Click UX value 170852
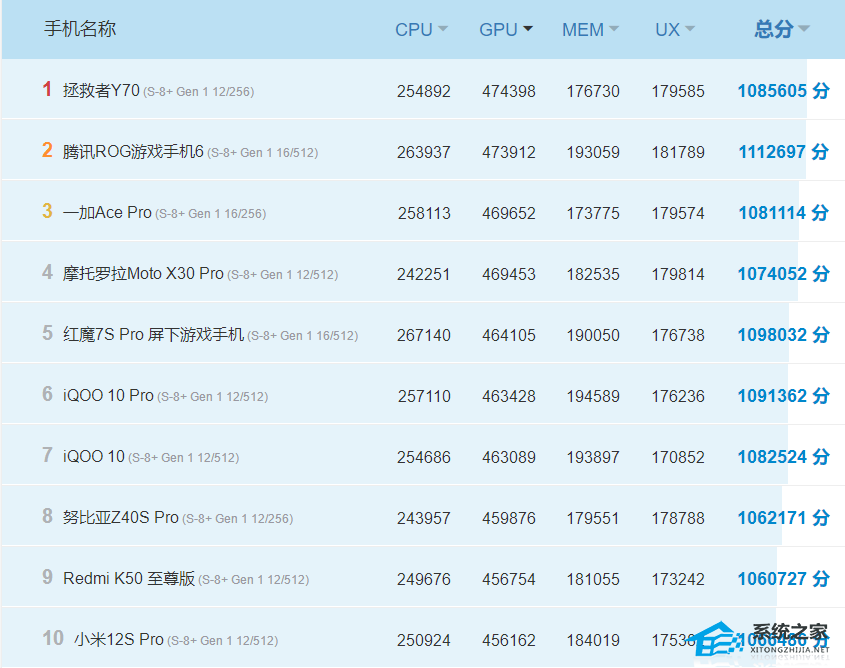Image resolution: width=845 pixels, height=668 pixels. point(678,456)
